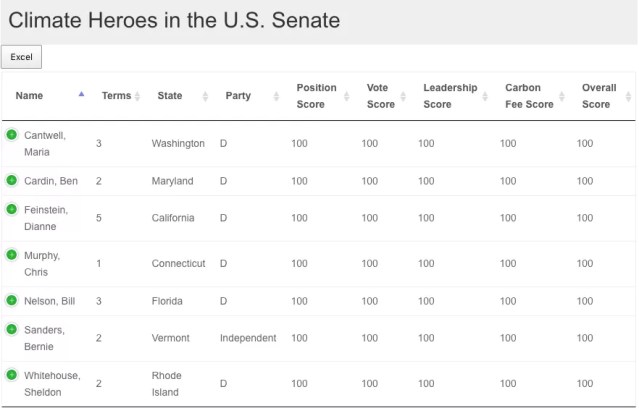This screenshot has width=639, height=408.
Task: Click the Rhode Island state cell
Action: coord(167,383)
